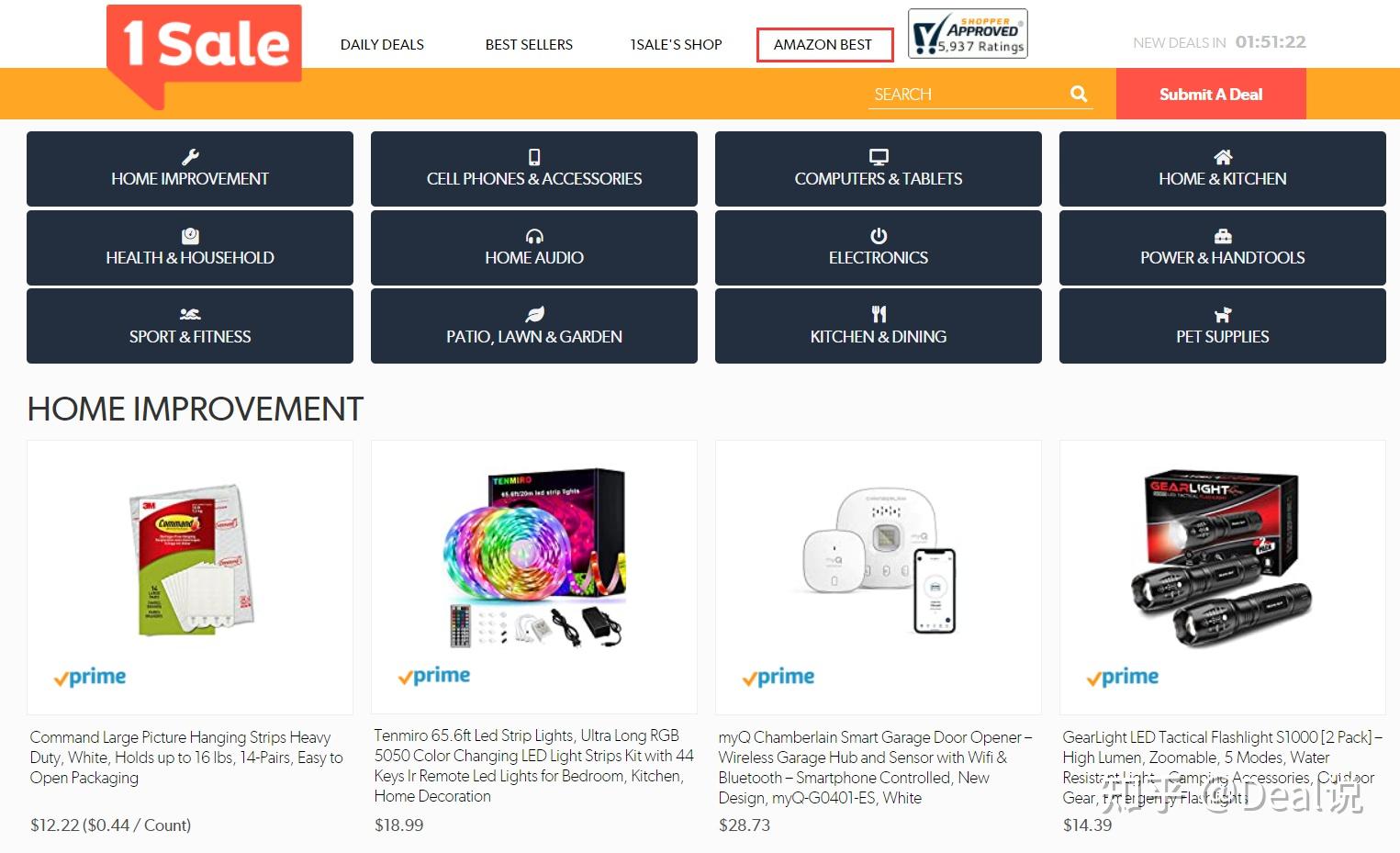Click the dog icon for Pet Supplies
Image resolution: width=1400 pixels, height=853 pixels.
pyautogui.click(x=1223, y=314)
